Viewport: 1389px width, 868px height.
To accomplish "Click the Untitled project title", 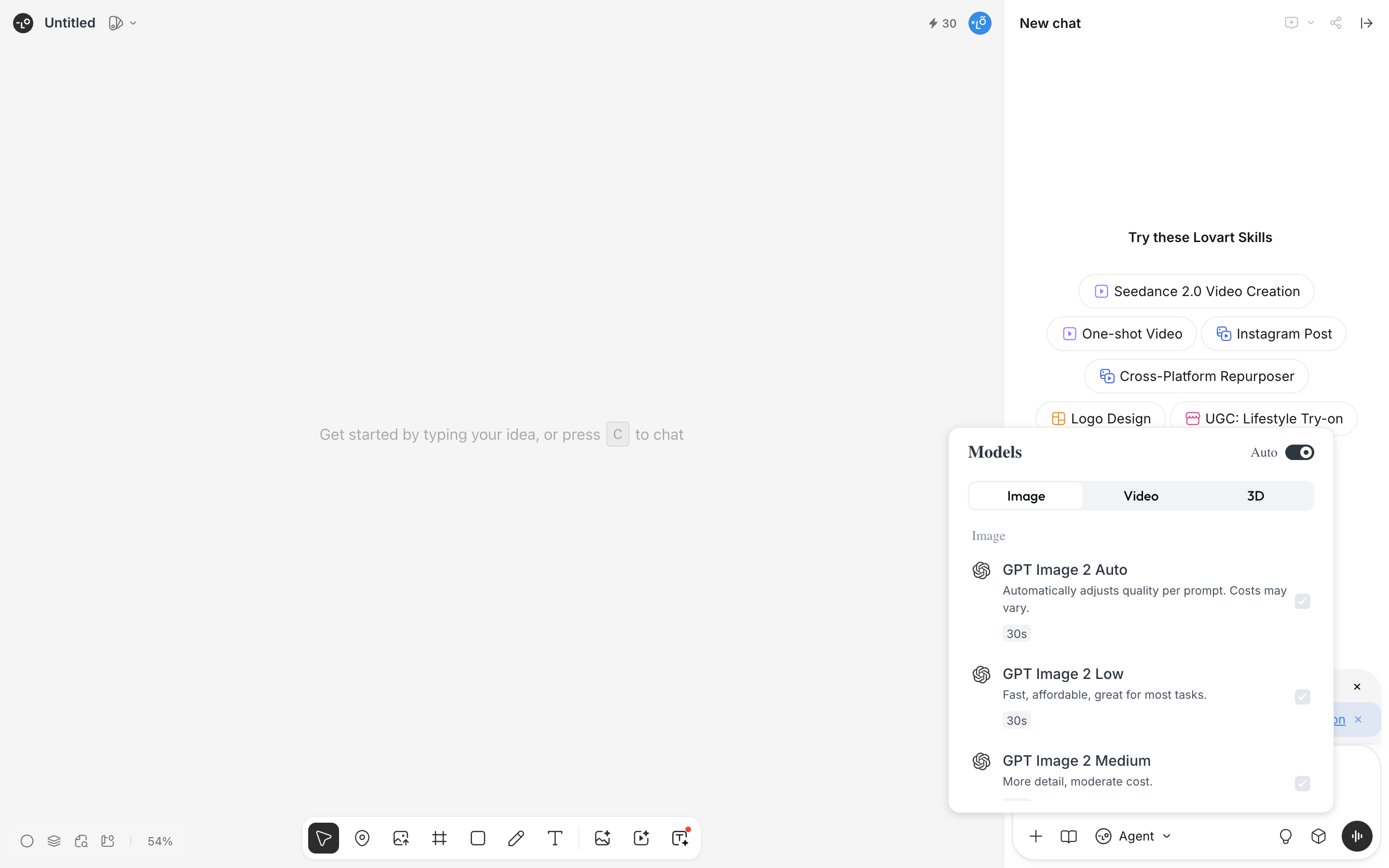I will click(x=69, y=23).
